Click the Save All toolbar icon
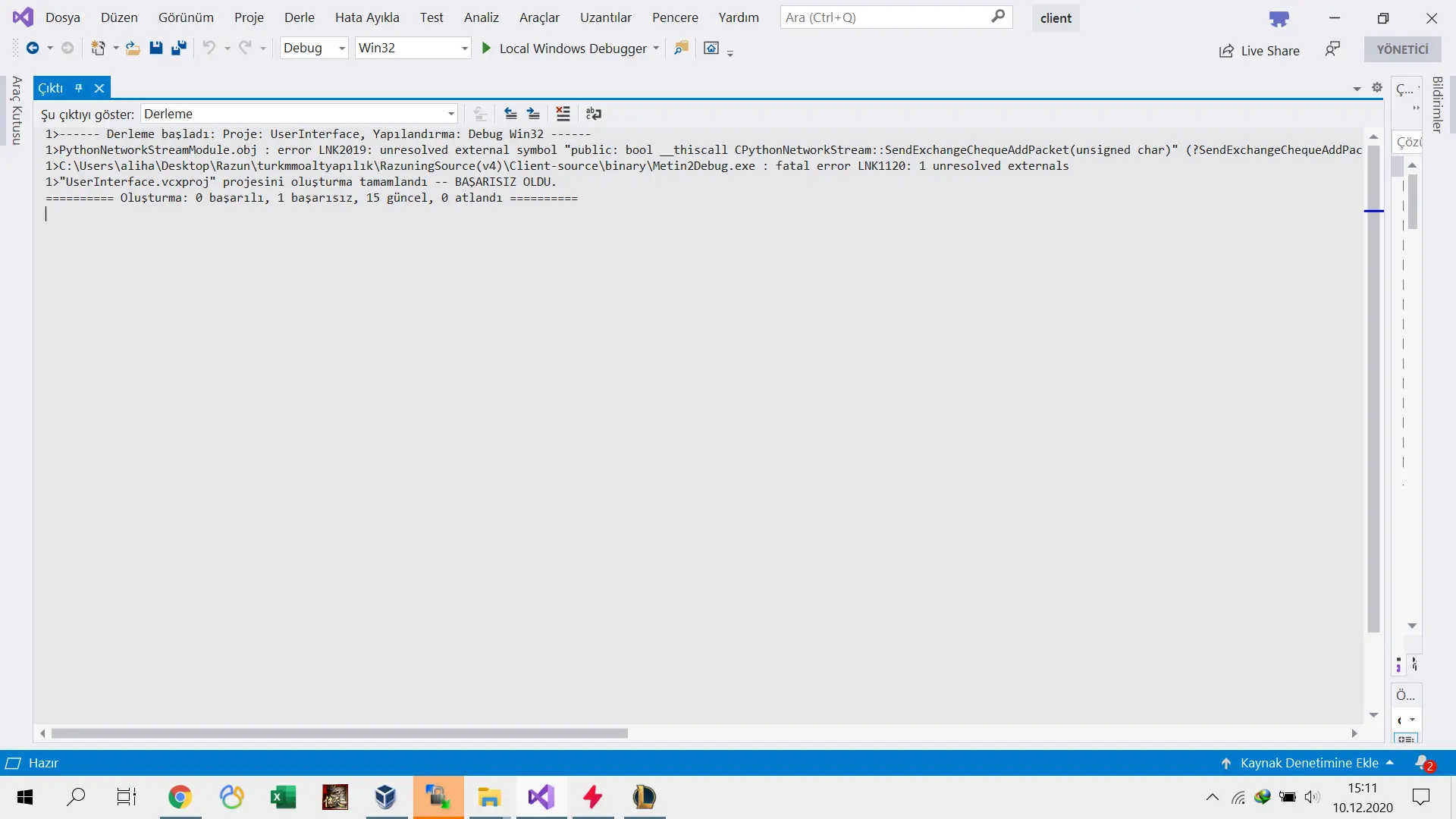This screenshot has width=1456, height=819. tap(179, 48)
